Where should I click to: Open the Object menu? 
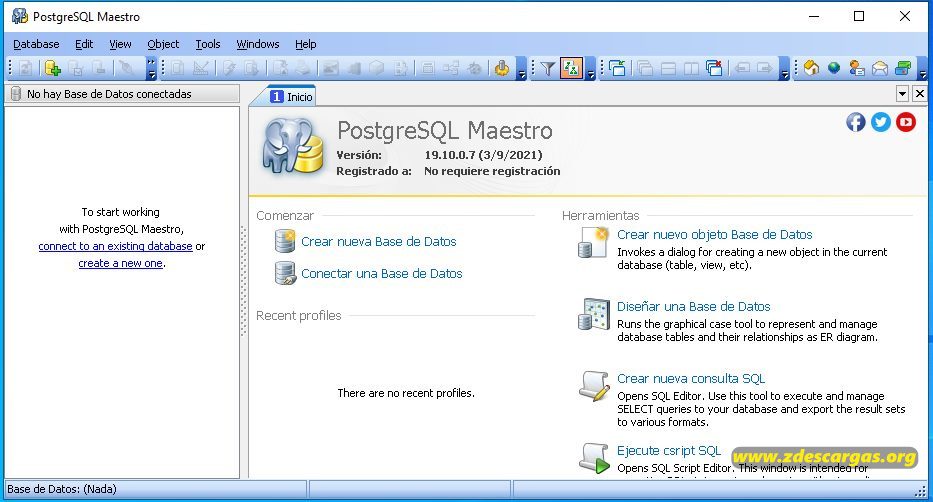(163, 44)
